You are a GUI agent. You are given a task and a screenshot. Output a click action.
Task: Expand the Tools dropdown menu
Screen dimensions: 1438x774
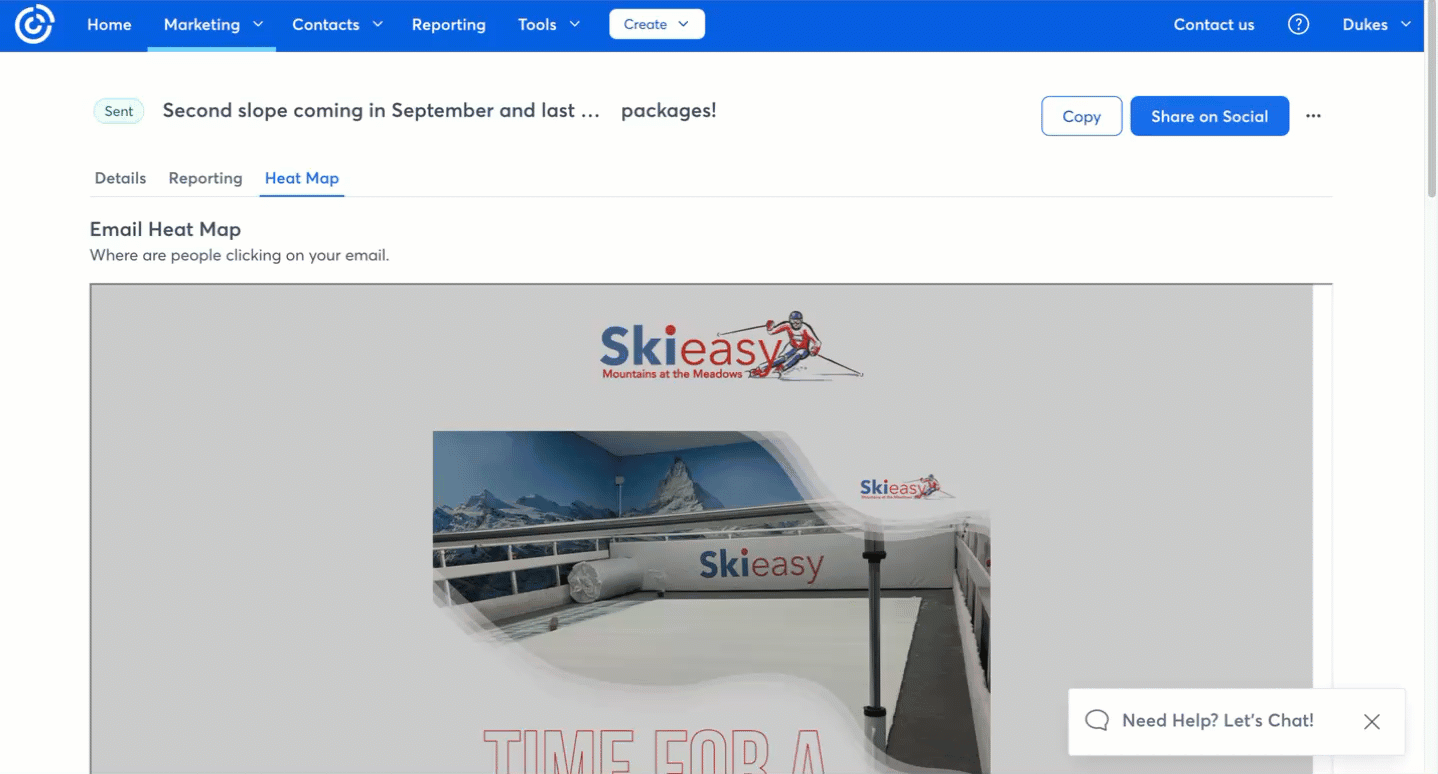(x=548, y=25)
